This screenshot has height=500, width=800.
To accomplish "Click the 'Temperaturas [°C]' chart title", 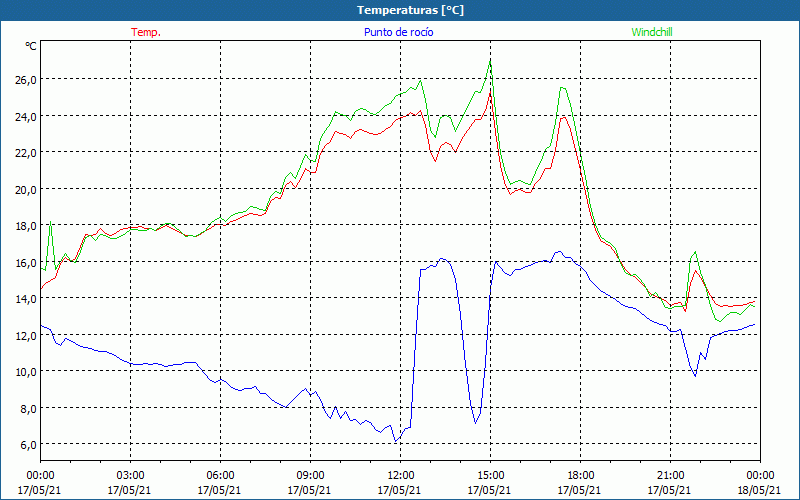I will tap(410, 10).
